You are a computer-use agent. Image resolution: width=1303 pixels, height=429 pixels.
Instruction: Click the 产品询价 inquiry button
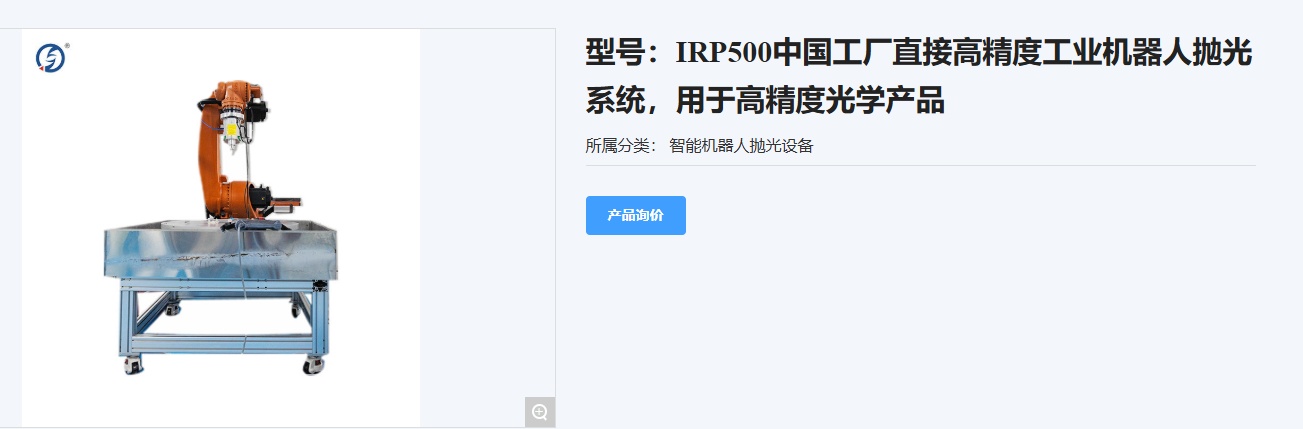pyautogui.click(x=635, y=215)
